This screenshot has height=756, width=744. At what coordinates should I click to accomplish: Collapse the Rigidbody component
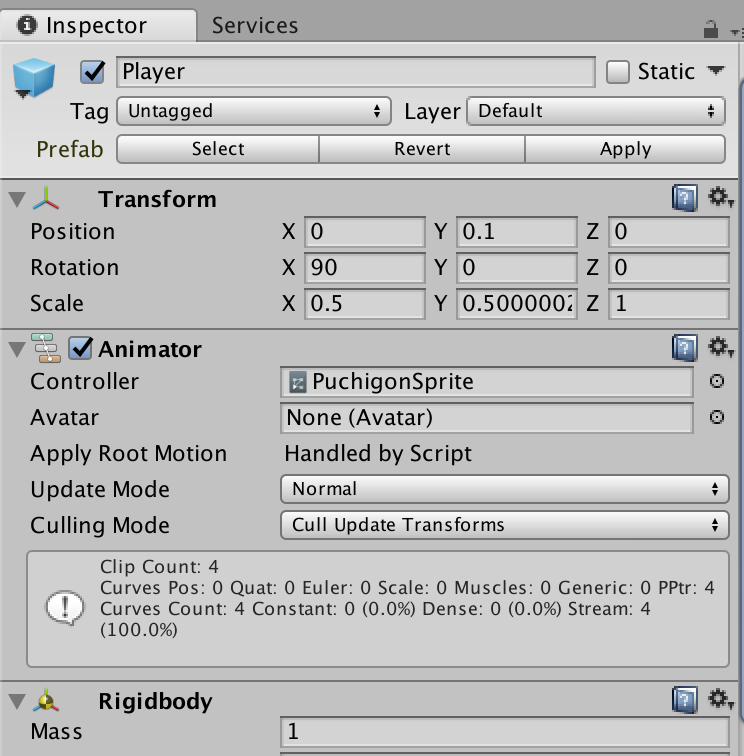point(17,701)
